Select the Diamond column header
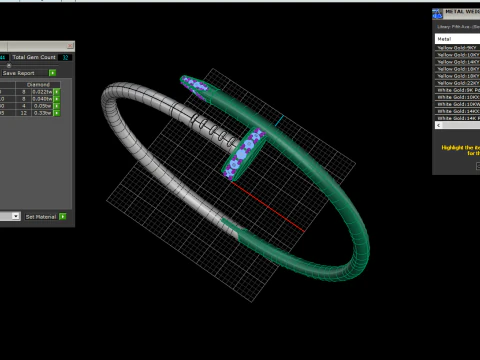 38,85
